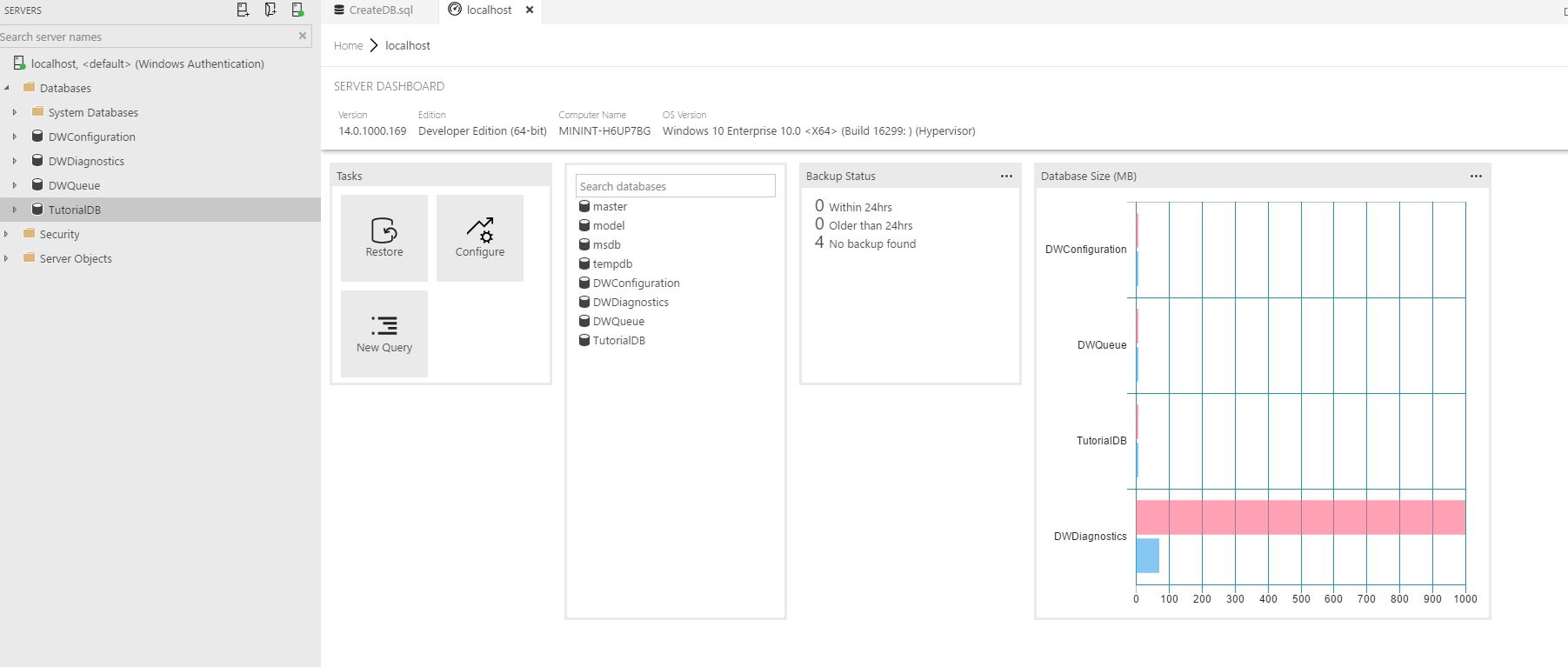The image size is (1568, 667).
Task: Click the version value 14.0.1000.169
Action: coord(372,130)
